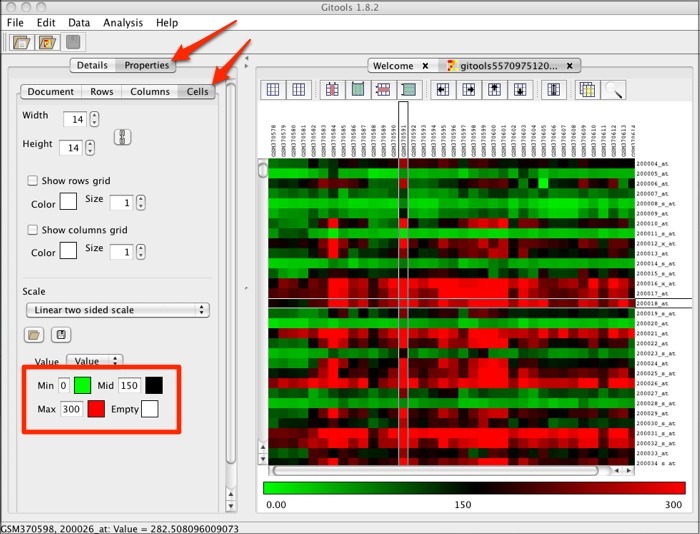The width and height of the screenshot is (700, 534).
Task: Open search with the magnifying glass icon
Action: click(613, 90)
